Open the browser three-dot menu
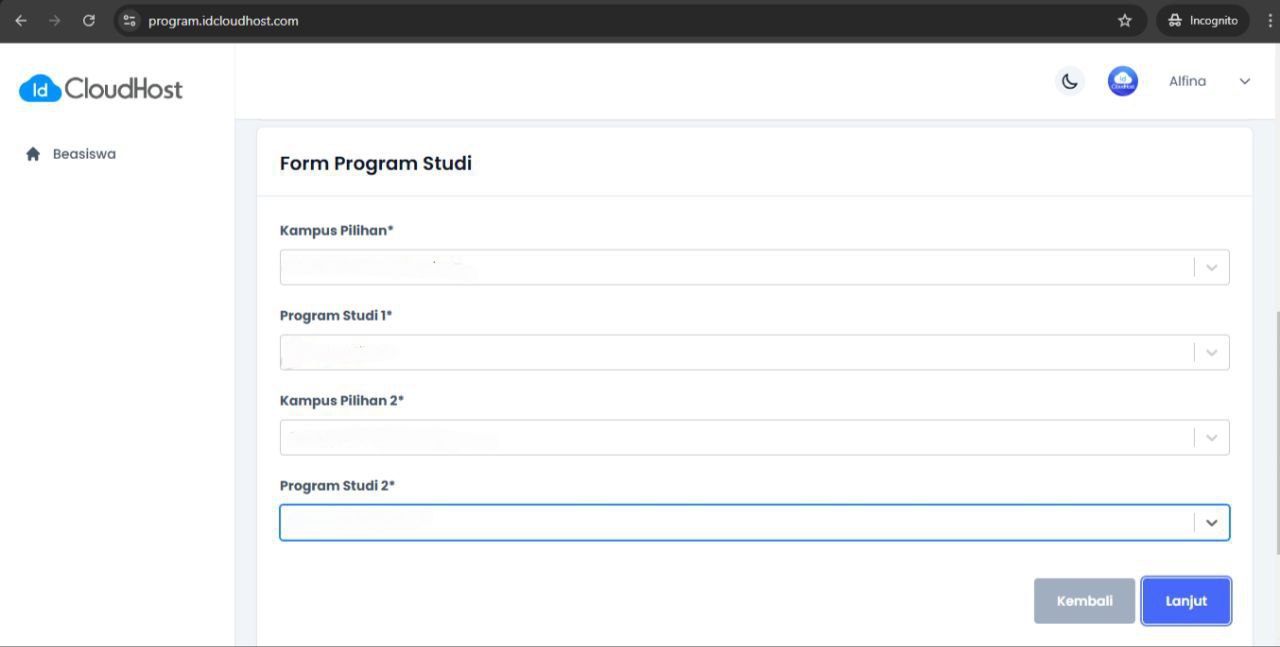 1270,20
